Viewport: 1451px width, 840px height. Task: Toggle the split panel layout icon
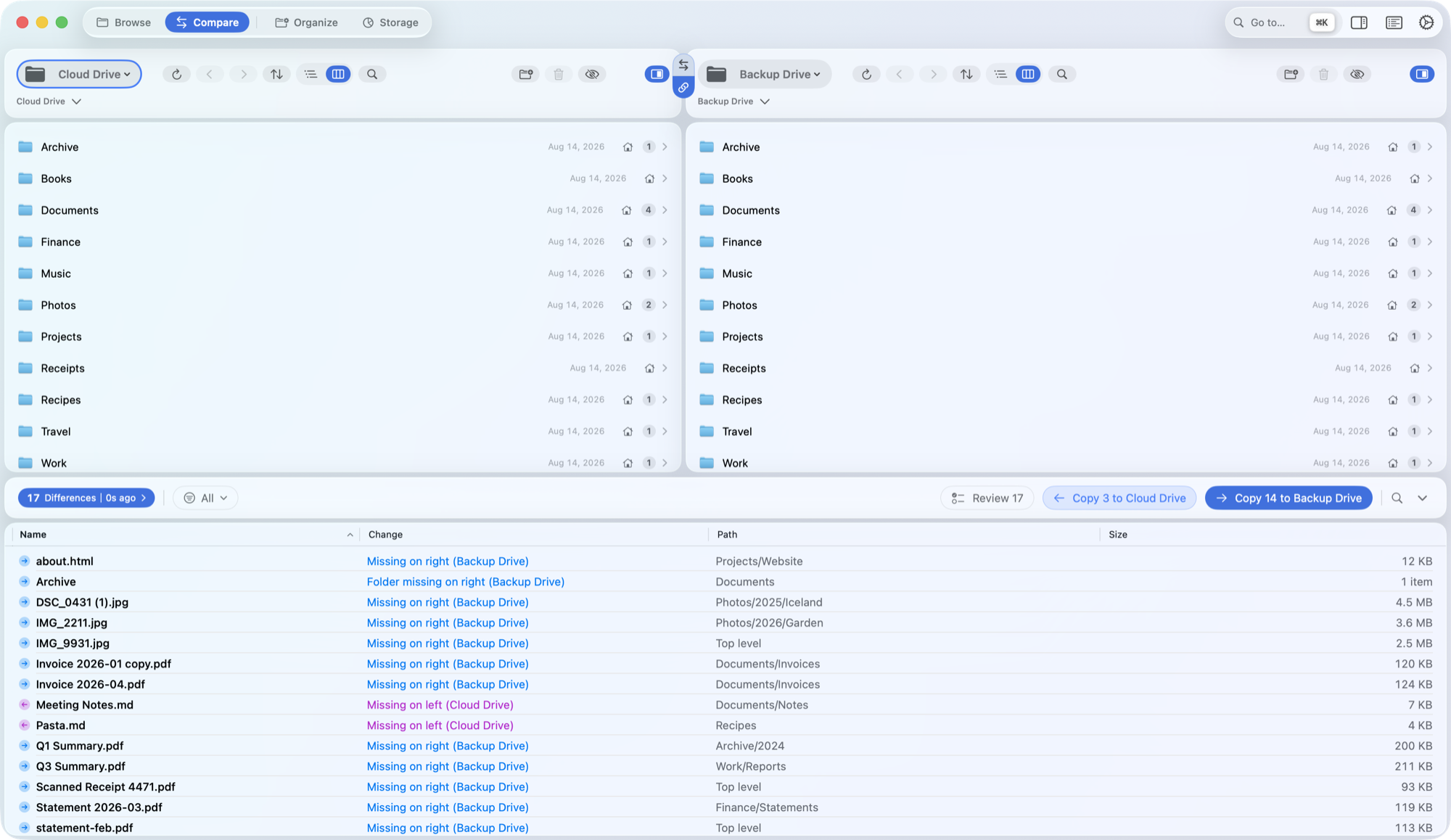(x=1360, y=22)
